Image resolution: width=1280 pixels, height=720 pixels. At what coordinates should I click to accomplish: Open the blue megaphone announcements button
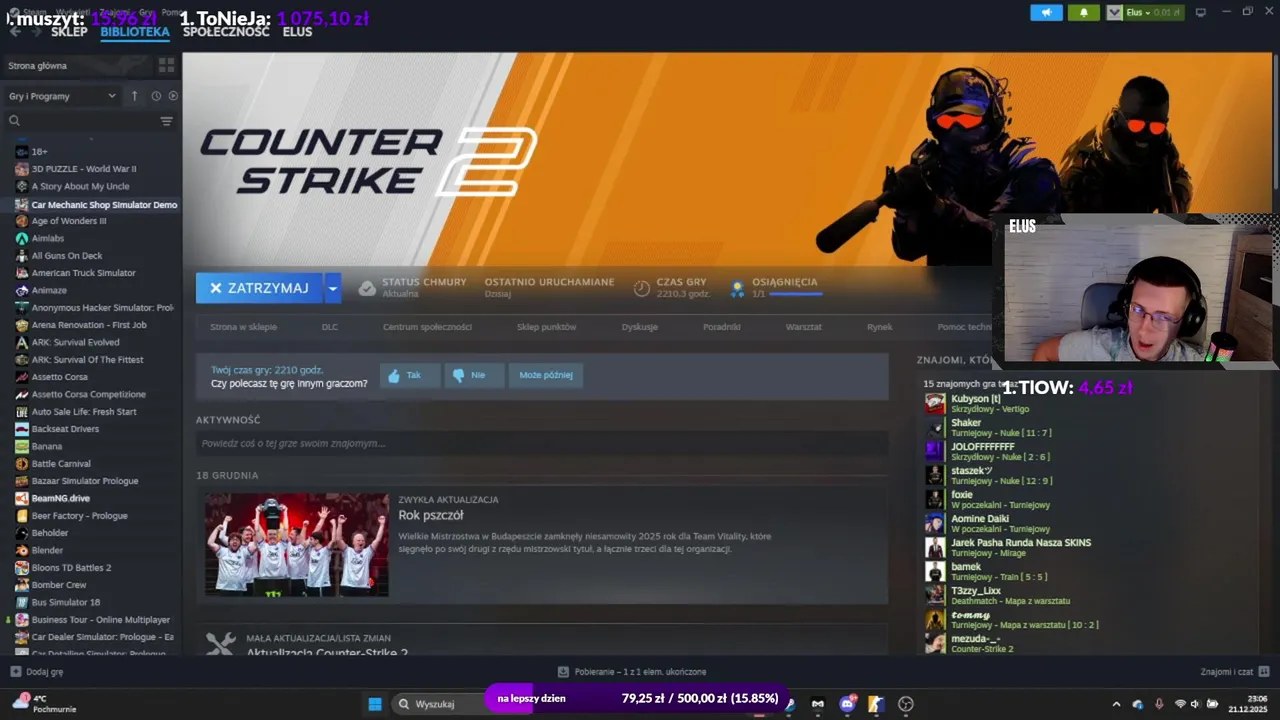coord(1046,12)
